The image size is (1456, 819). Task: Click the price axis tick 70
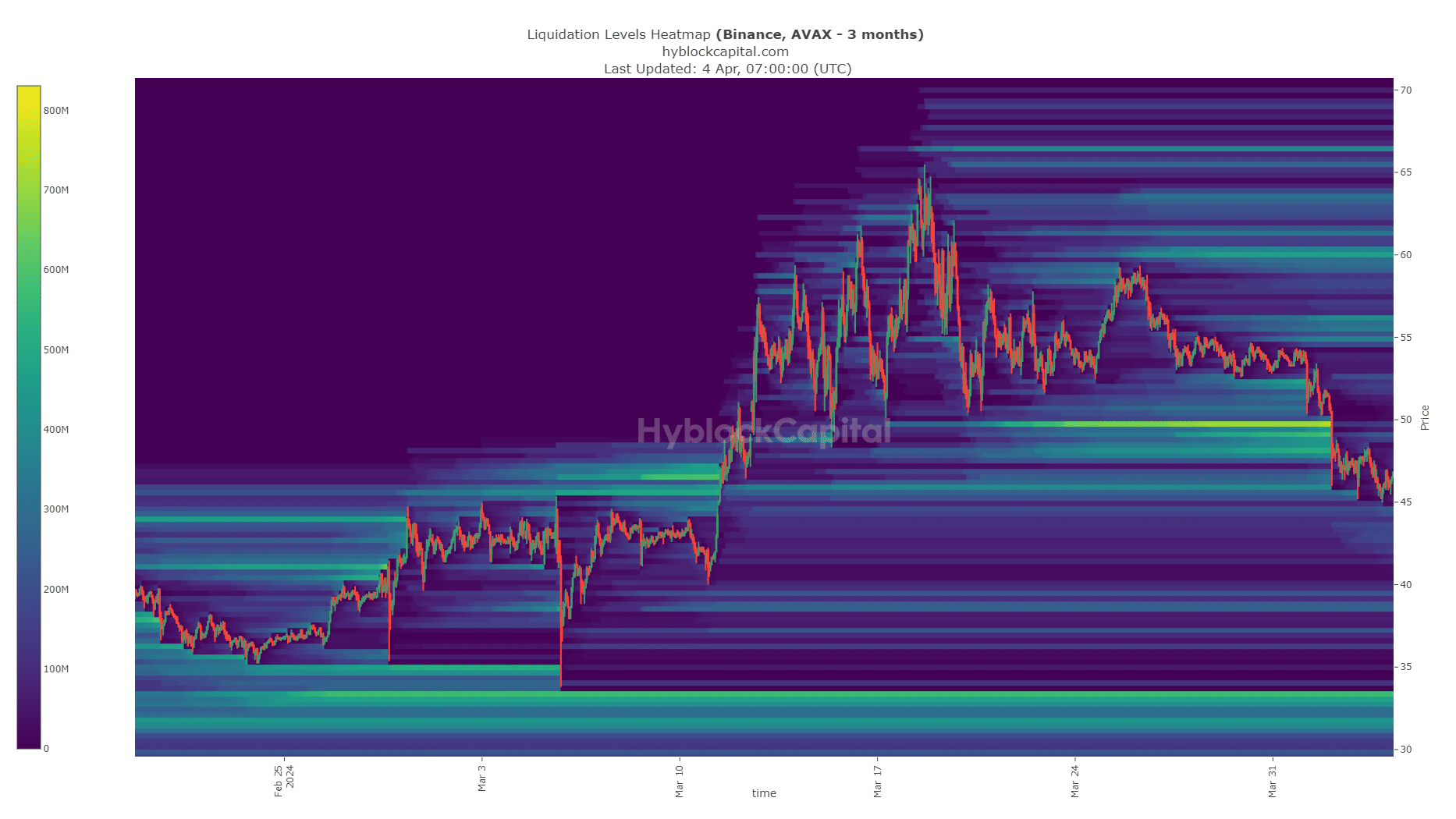[x=1405, y=90]
